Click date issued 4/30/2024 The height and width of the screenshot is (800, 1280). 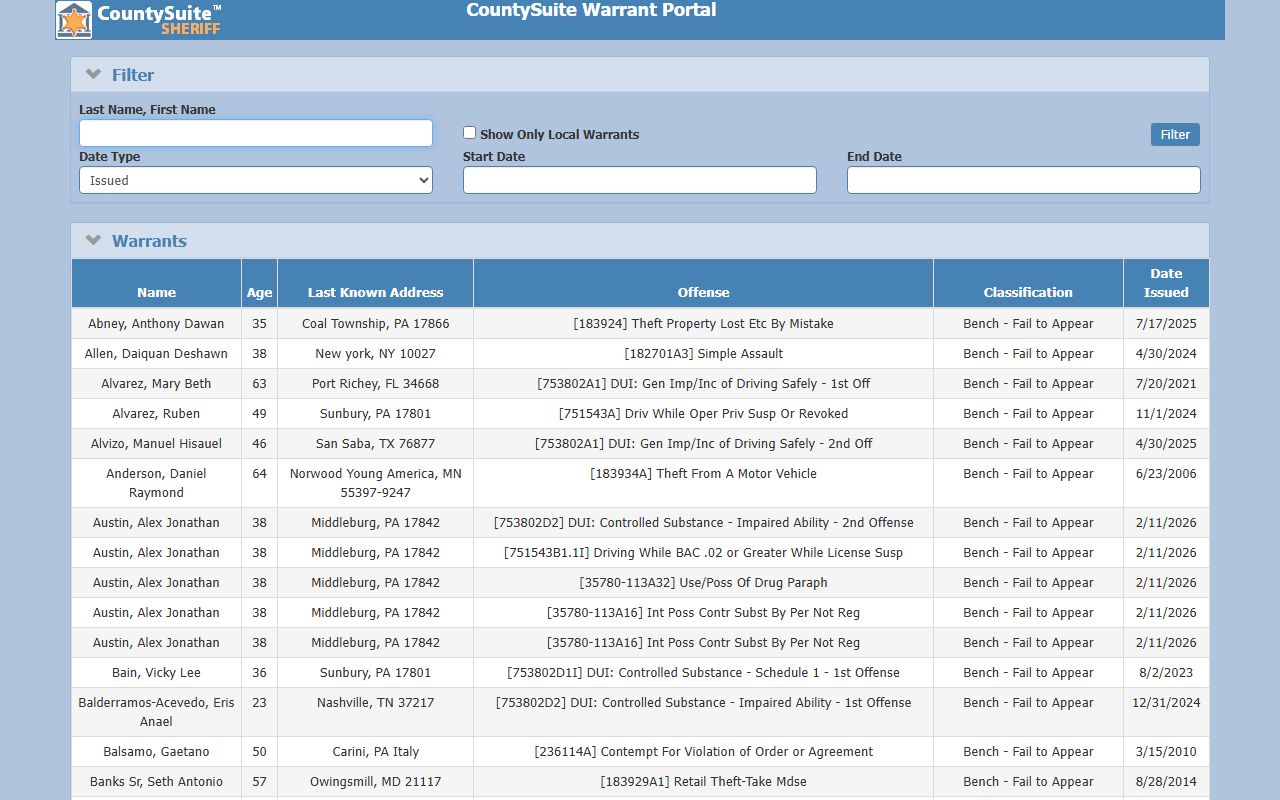(1166, 353)
